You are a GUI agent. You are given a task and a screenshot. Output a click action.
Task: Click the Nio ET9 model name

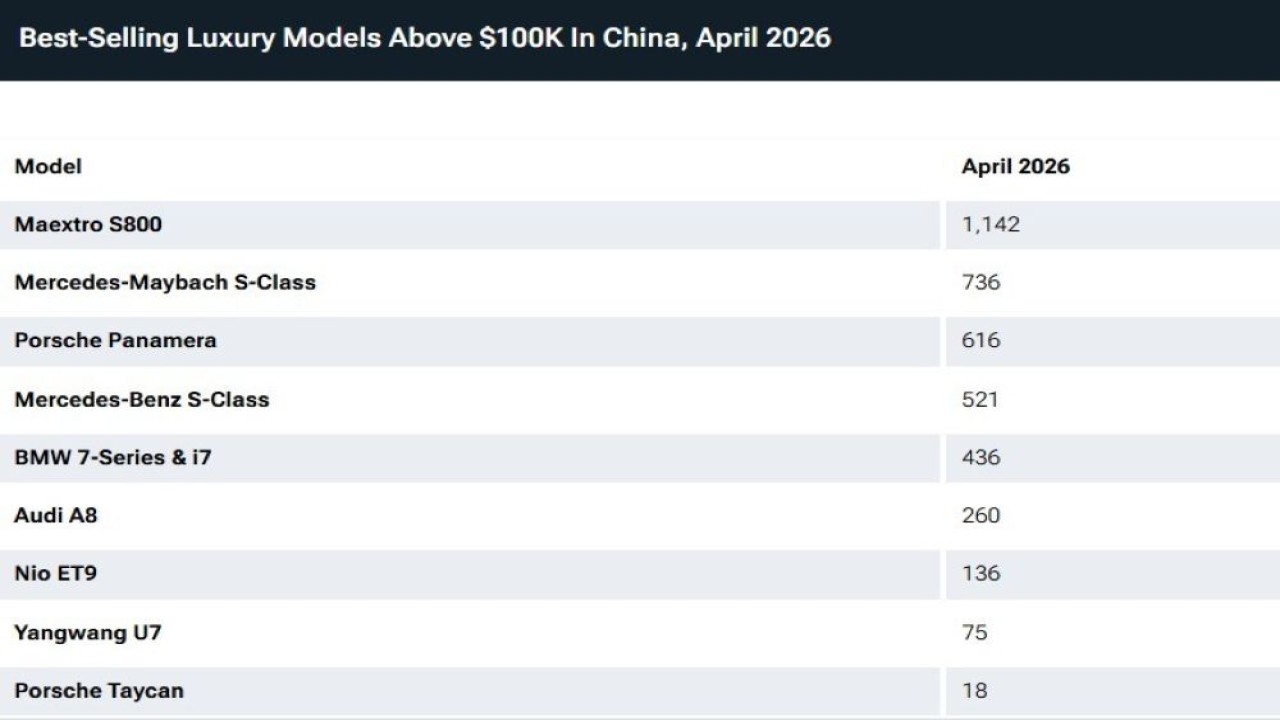(x=55, y=574)
